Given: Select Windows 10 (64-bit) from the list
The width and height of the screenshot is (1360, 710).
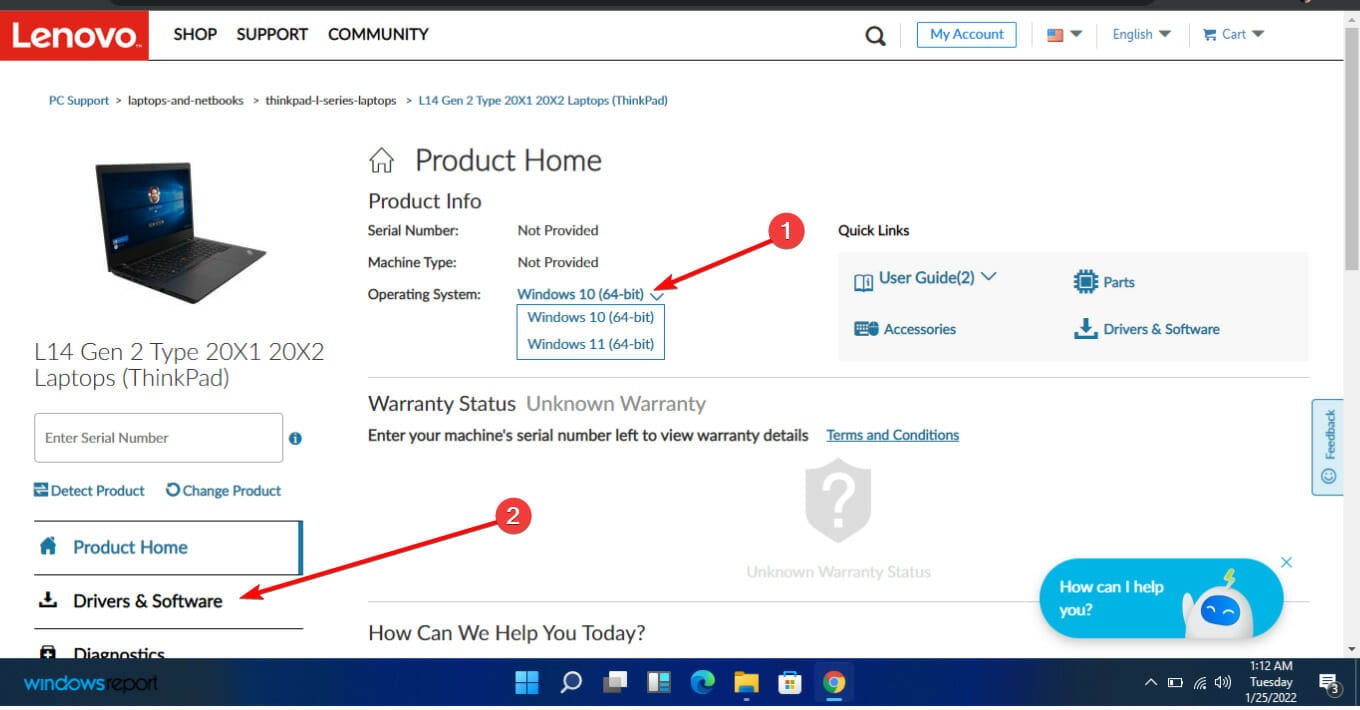Looking at the screenshot, I should 590,317.
